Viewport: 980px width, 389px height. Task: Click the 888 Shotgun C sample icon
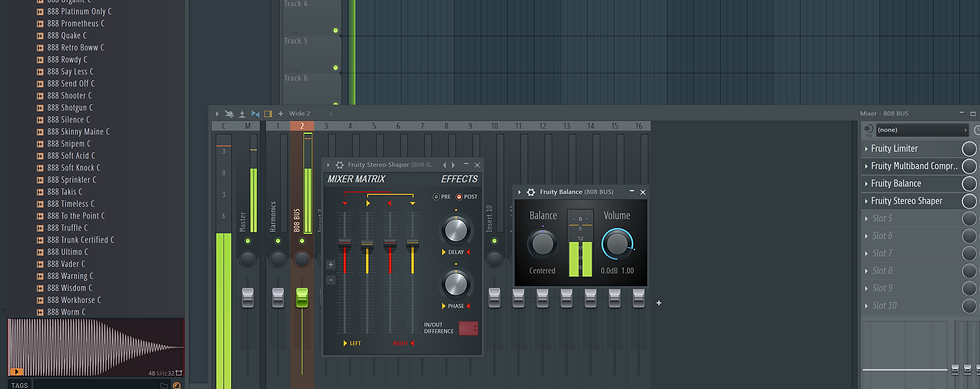pos(40,108)
